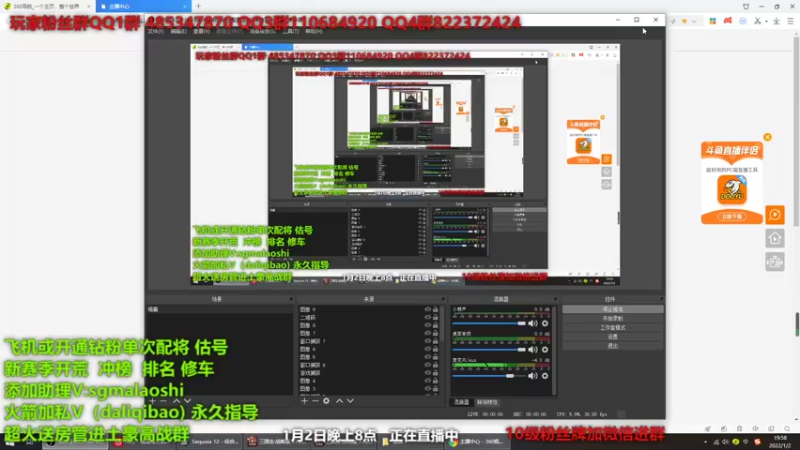Select the 图像 5 source row
Viewport: 800px width, 450px height.
pyautogui.click(x=368, y=357)
